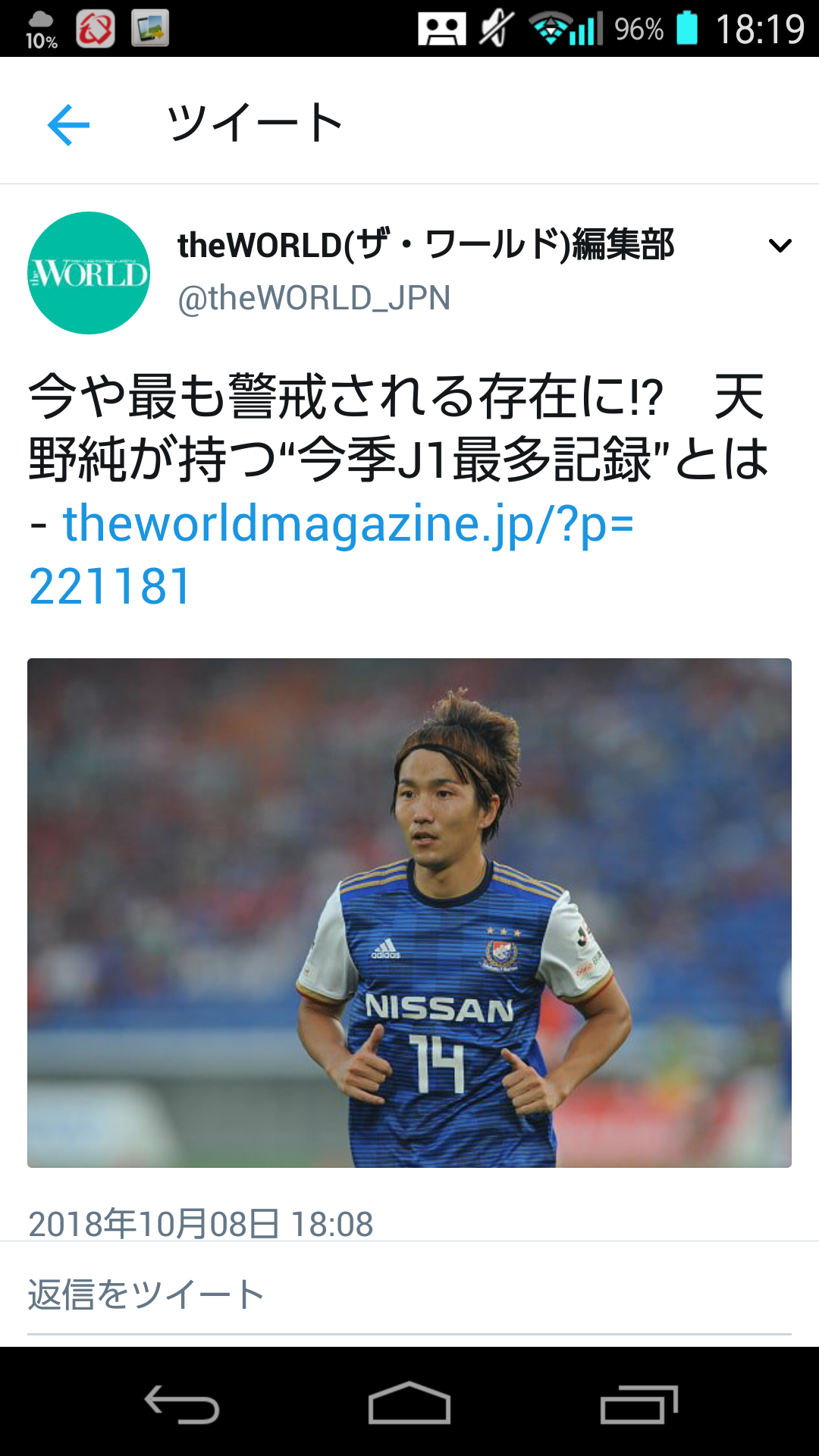Tap the gallery picture notification icon
The image size is (819, 1456).
(x=150, y=29)
